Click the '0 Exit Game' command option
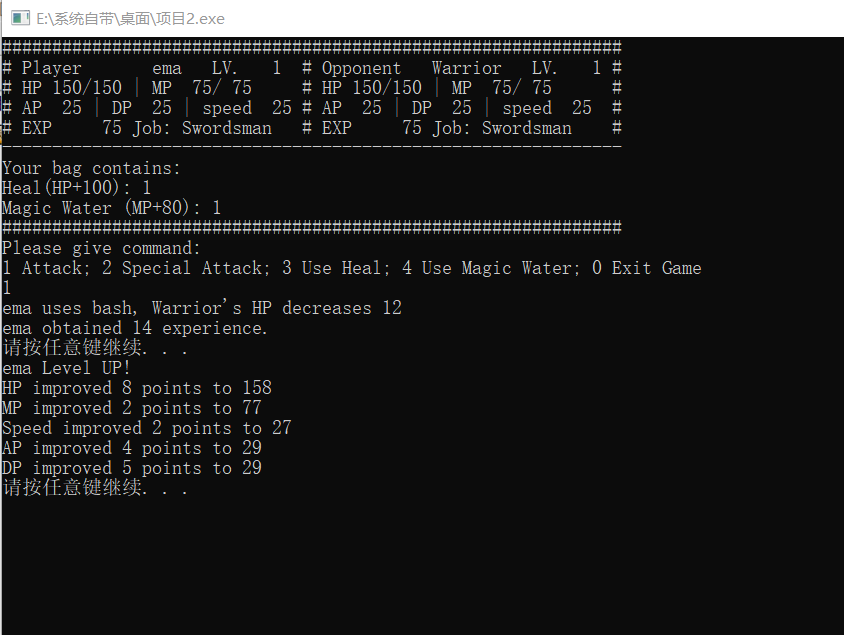844x635 pixels. 646,268
